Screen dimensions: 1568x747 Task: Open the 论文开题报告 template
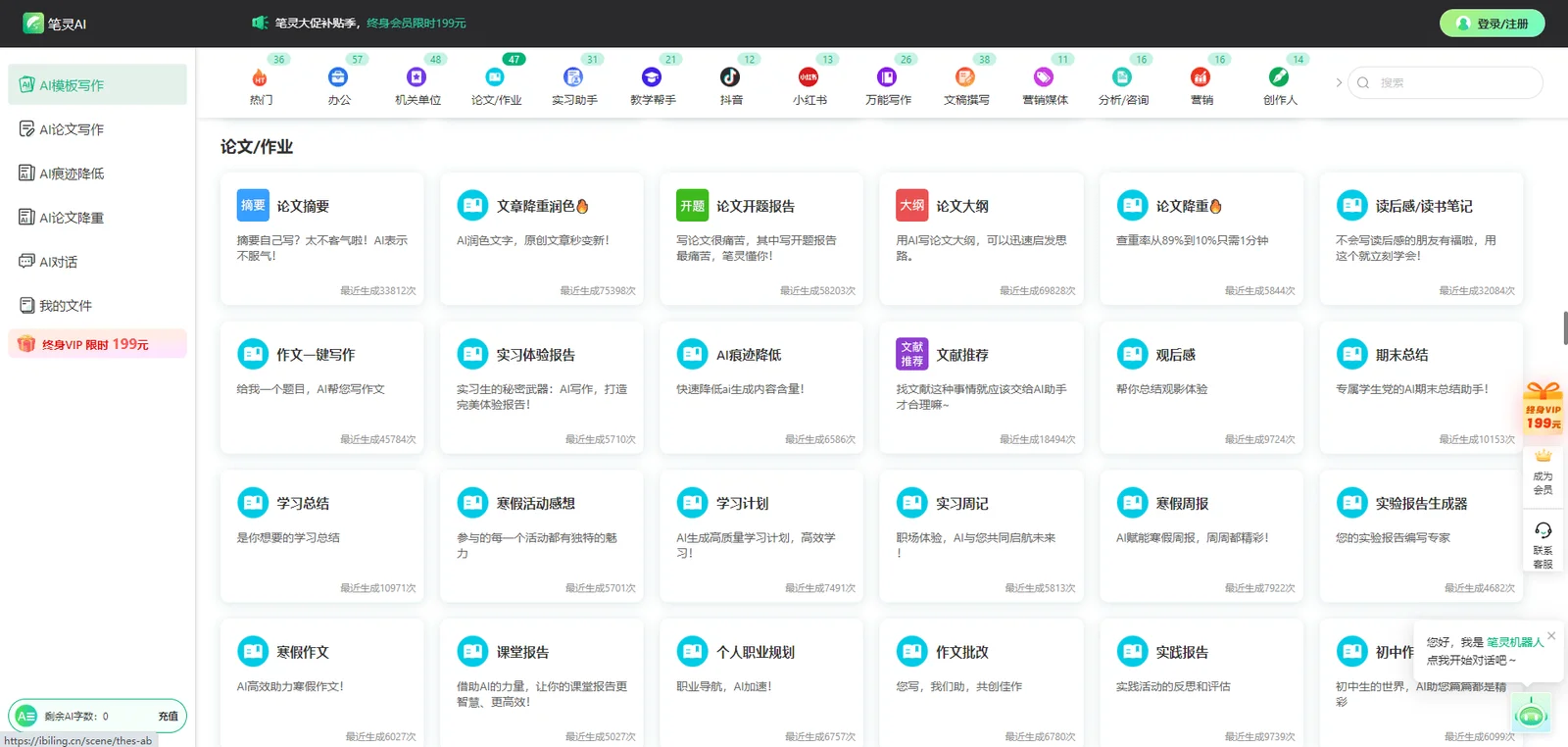coord(761,238)
